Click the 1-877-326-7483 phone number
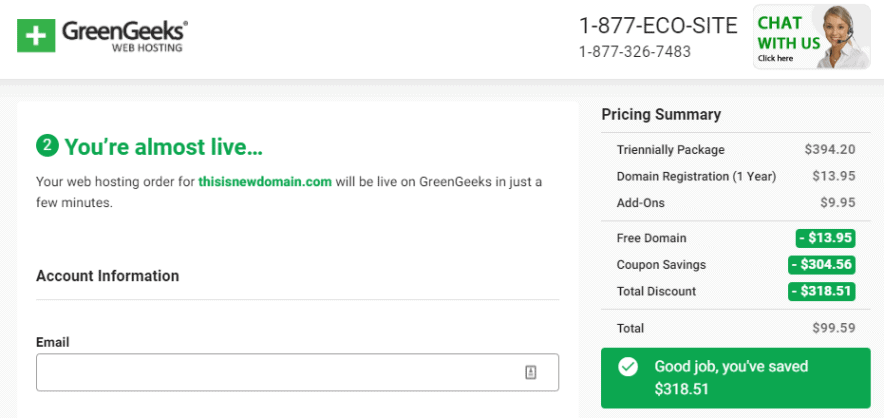The image size is (884, 418). pyautogui.click(x=635, y=52)
